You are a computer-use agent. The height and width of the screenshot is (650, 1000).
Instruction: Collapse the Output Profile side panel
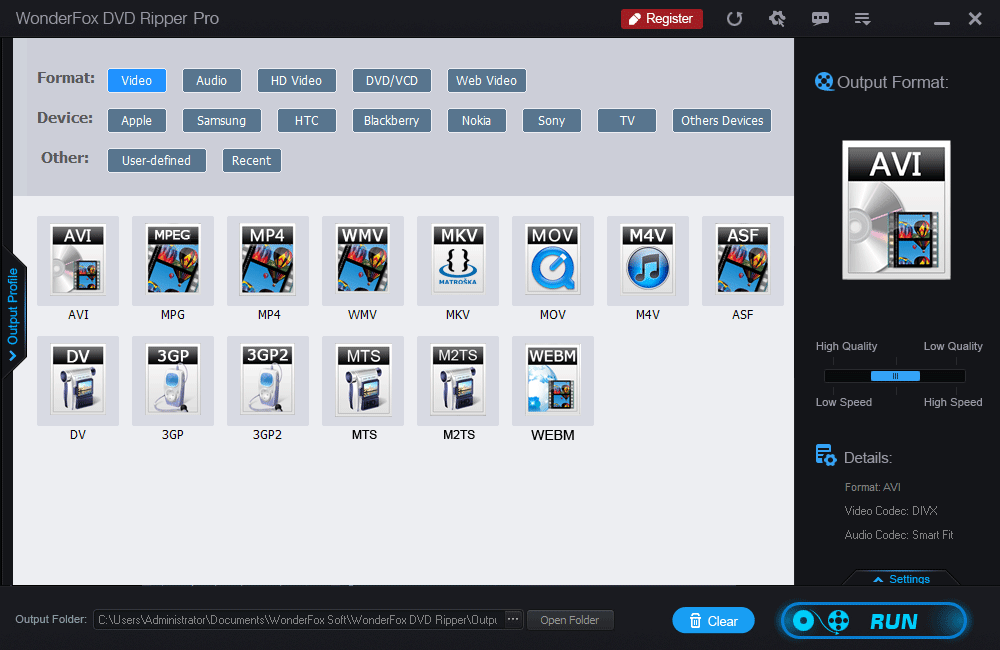click(x=13, y=313)
